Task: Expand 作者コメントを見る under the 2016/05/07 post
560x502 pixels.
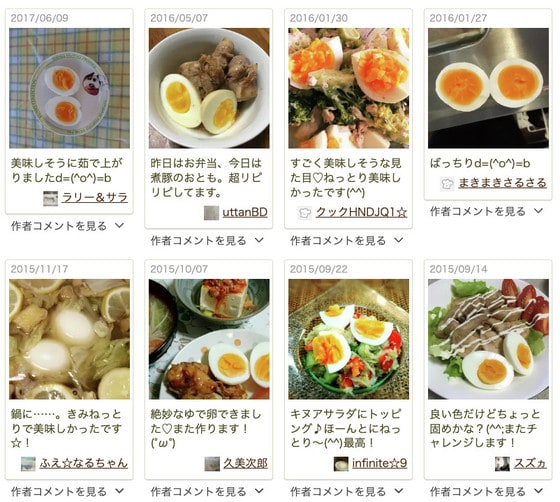Action: click(x=207, y=241)
